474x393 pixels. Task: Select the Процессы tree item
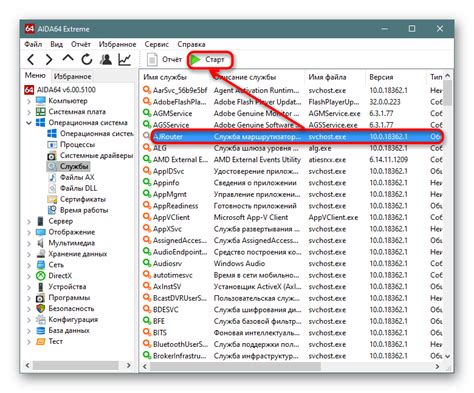(77, 145)
